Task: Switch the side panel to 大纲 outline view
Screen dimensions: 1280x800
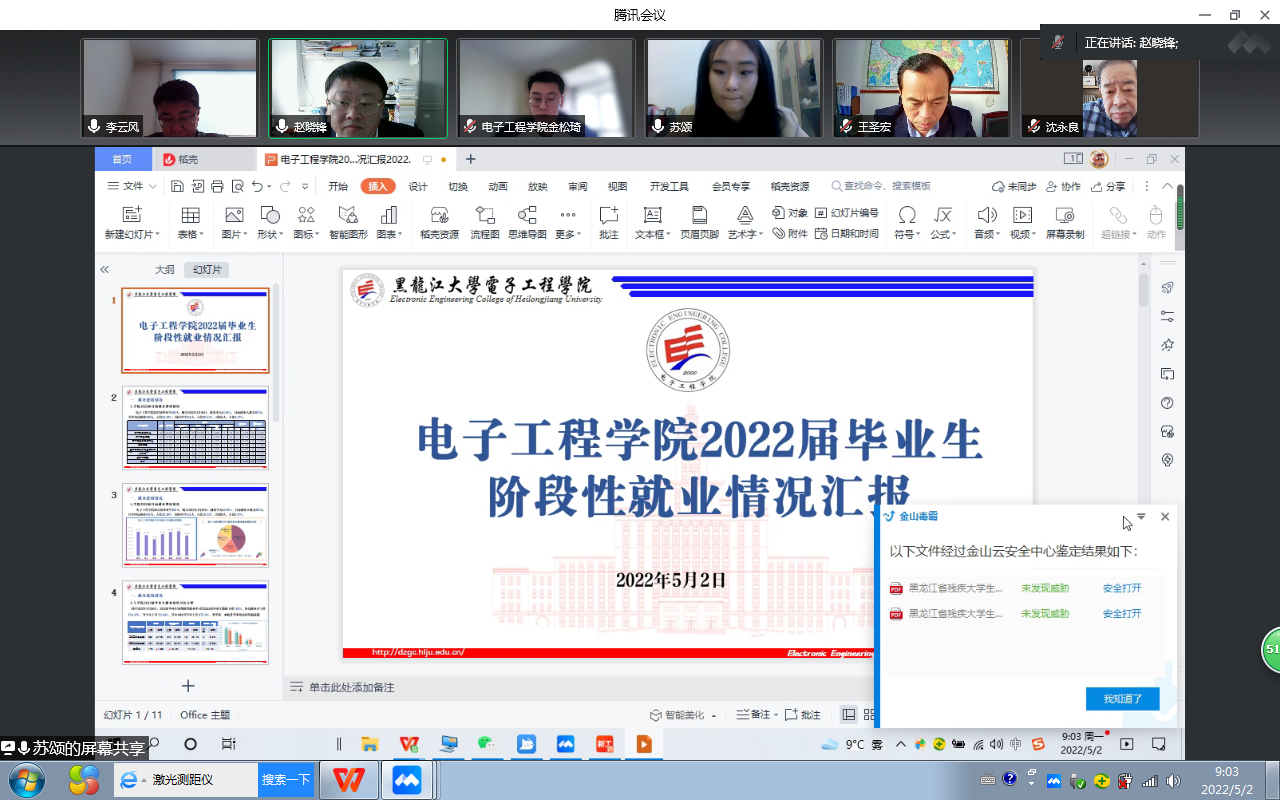Action: 164,270
